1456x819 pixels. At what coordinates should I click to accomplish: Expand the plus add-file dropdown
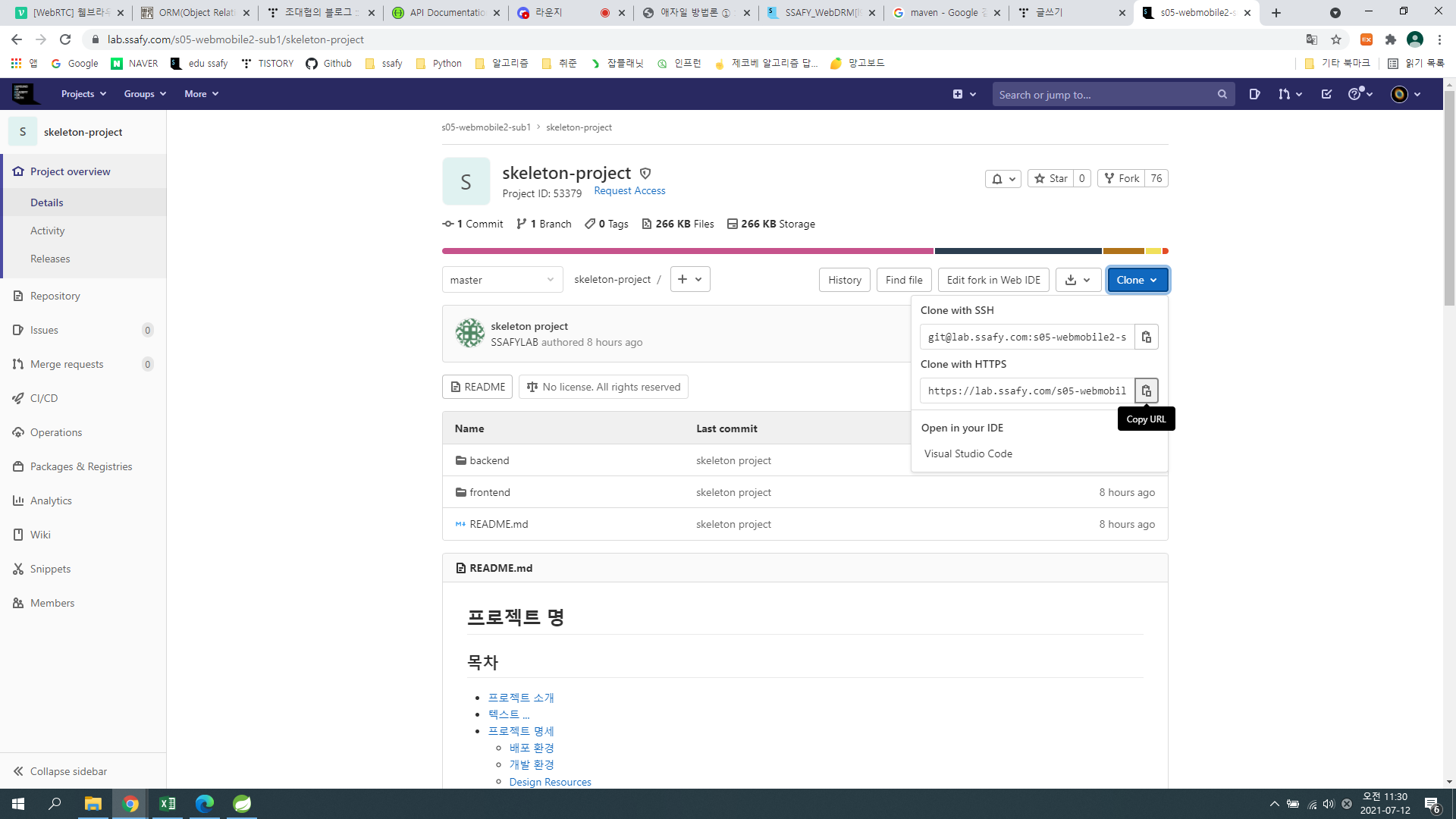[x=689, y=279]
